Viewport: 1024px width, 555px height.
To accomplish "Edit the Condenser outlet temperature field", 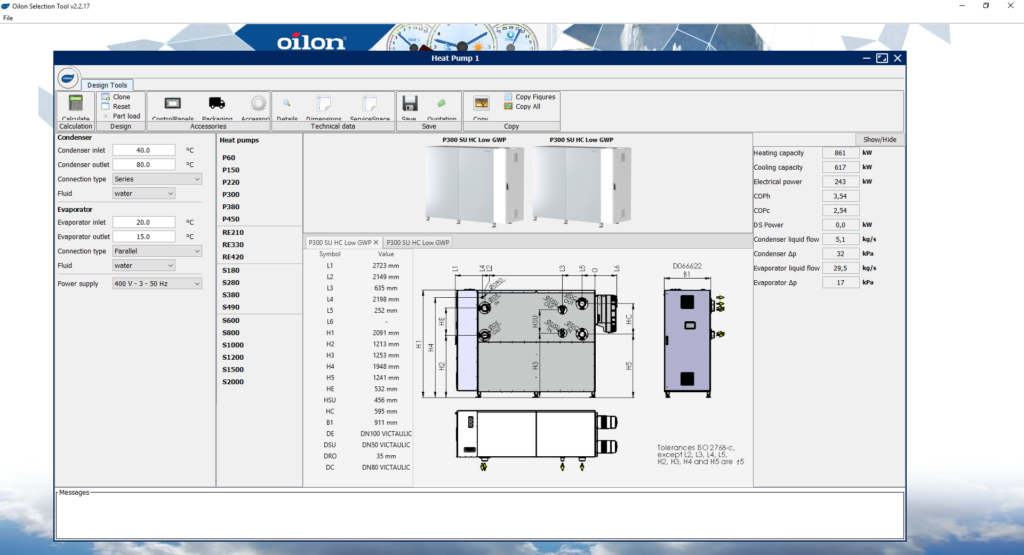I will coord(144,165).
